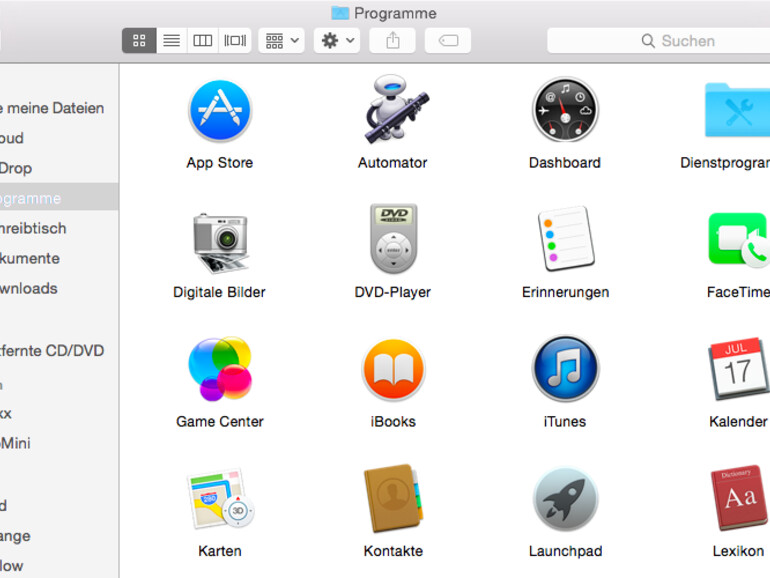Switch to icon view

tap(139, 40)
